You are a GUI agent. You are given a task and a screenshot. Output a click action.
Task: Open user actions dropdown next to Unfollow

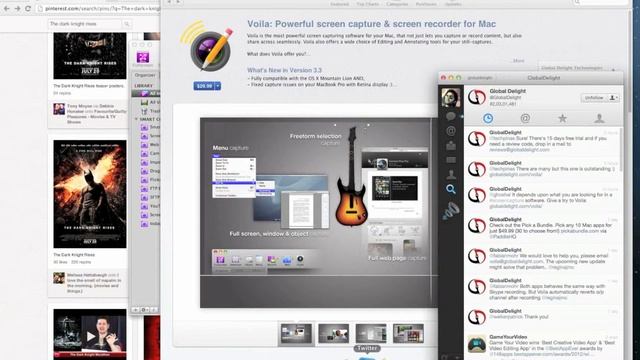[613, 98]
